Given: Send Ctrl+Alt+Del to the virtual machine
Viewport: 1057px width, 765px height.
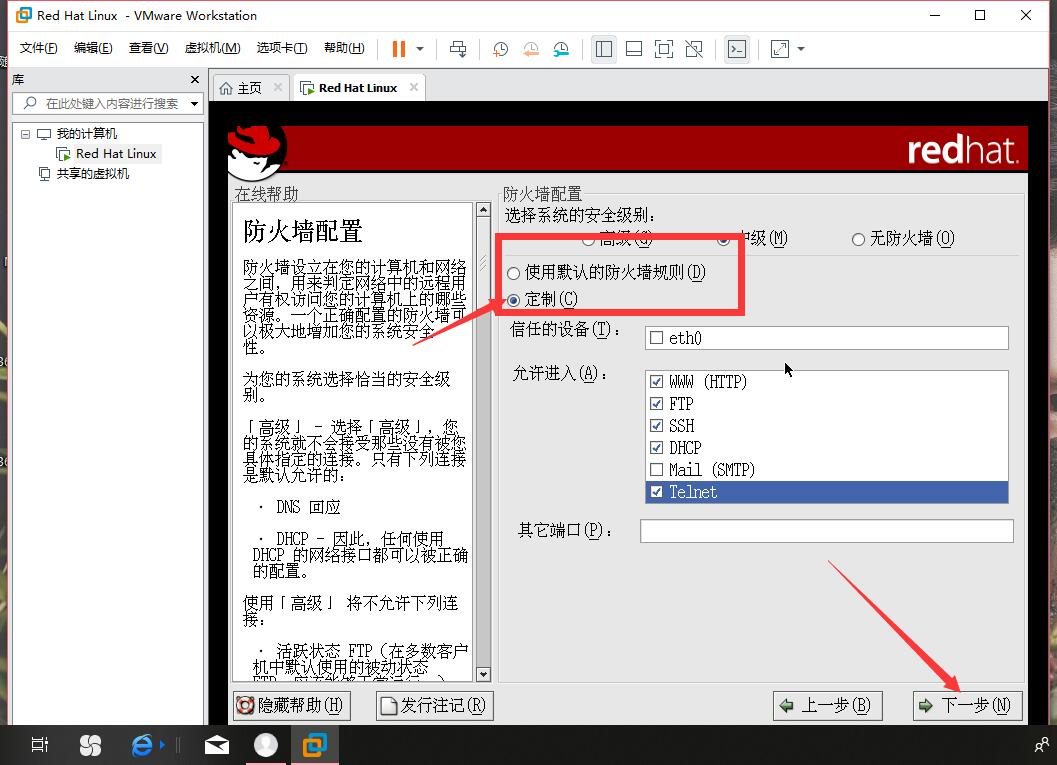Looking at the screenshot, I should point(458,49).
